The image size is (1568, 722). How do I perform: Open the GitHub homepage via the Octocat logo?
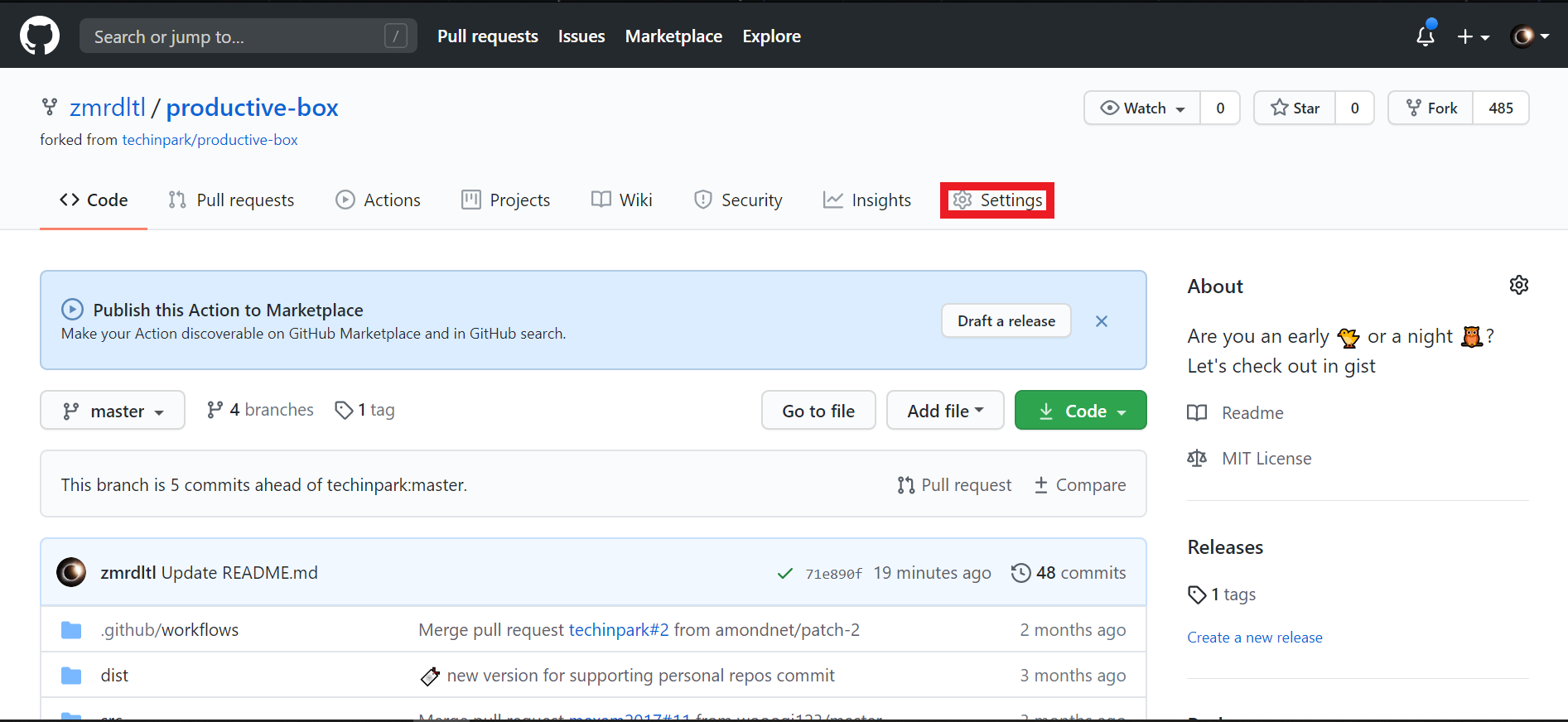coord(40,36)
